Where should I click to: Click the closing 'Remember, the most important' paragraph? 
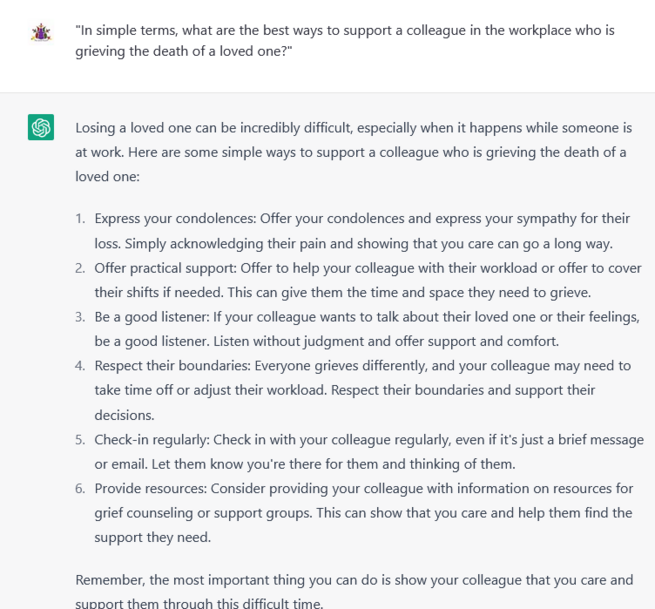(x=354, y=591)
